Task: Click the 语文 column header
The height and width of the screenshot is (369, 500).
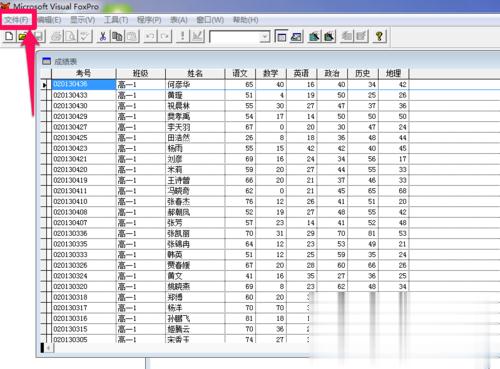Action: pyautogui.click(x=240, y=74)
